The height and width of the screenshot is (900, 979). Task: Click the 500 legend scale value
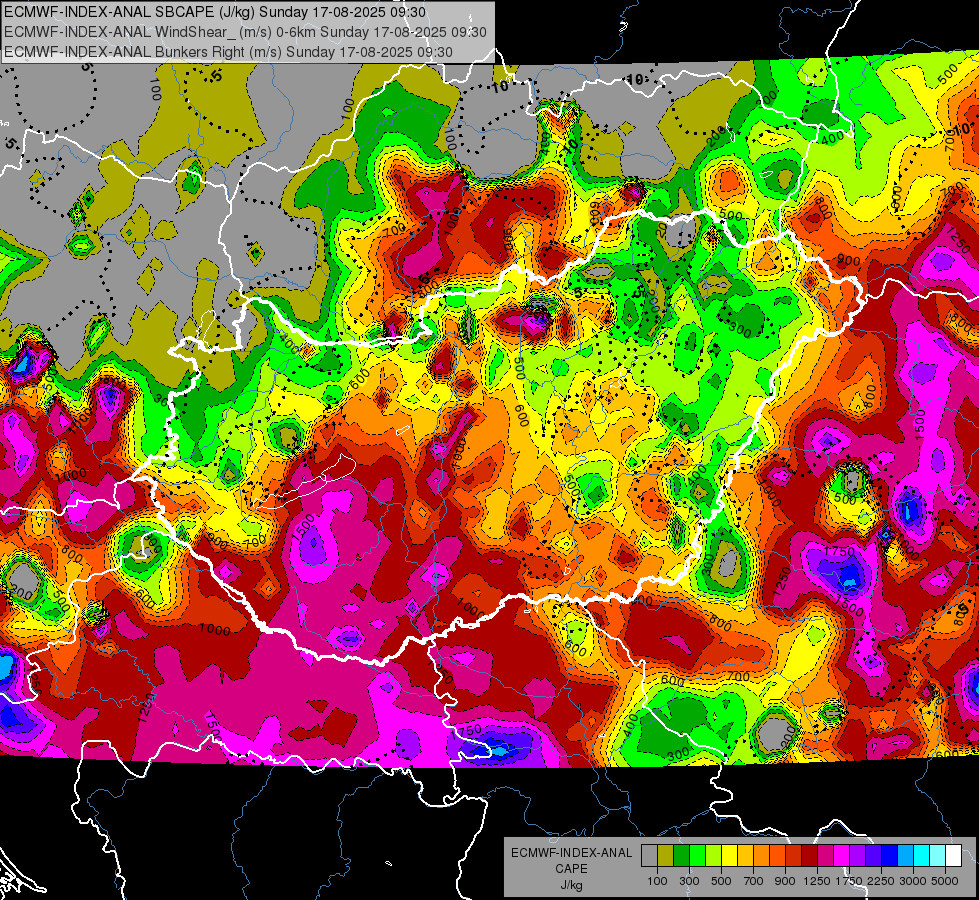pos(721,881)
